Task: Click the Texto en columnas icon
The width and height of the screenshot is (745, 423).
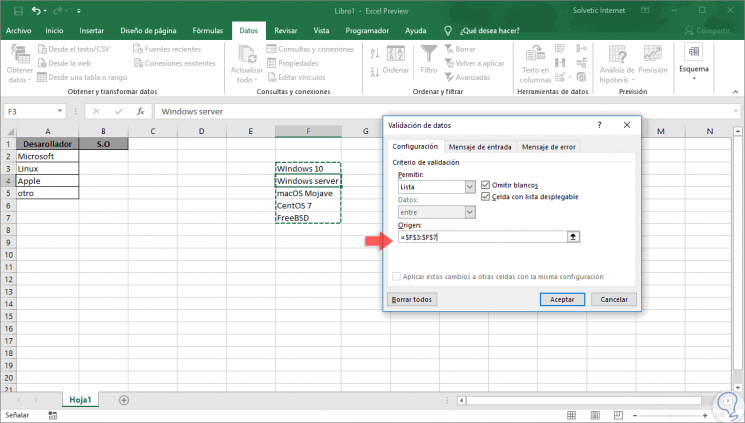Action: click(x=535, y=53)
